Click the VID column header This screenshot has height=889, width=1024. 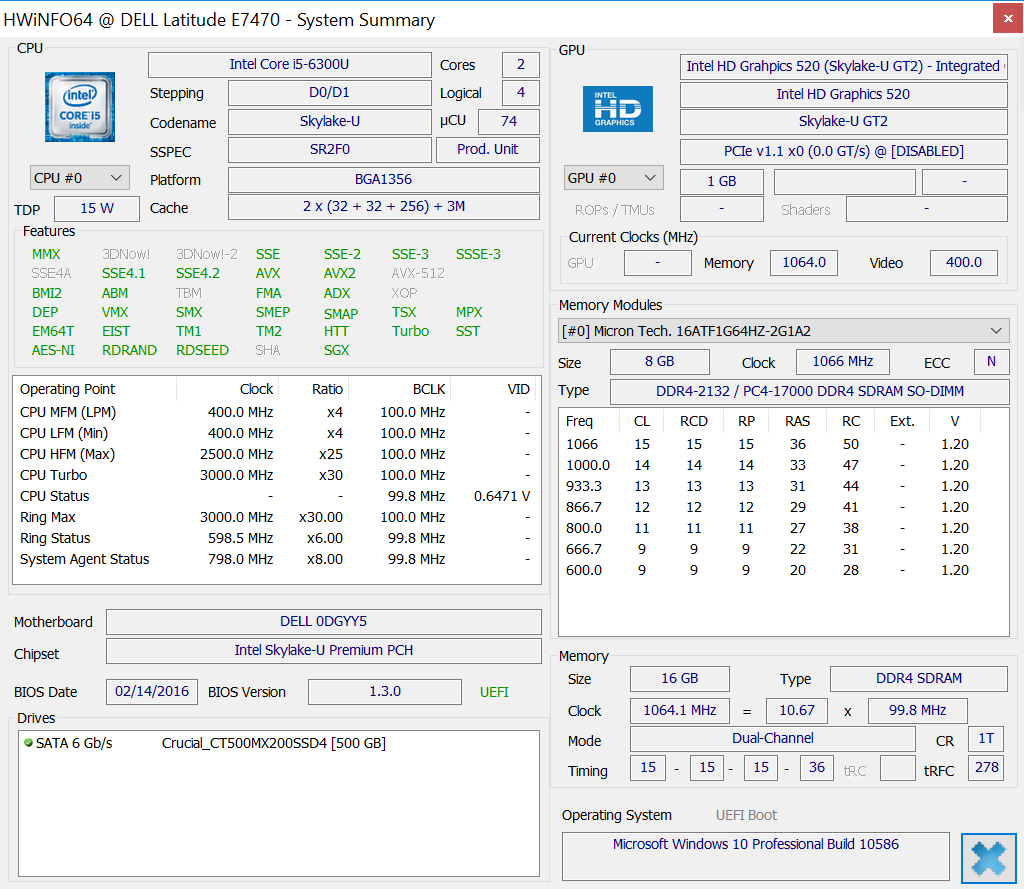[x=492, y=389]
